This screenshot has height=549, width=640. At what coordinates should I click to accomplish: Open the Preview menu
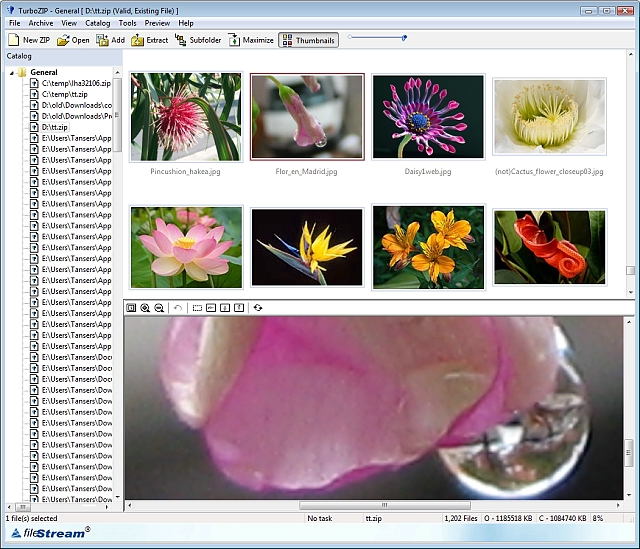click(157, 23)
